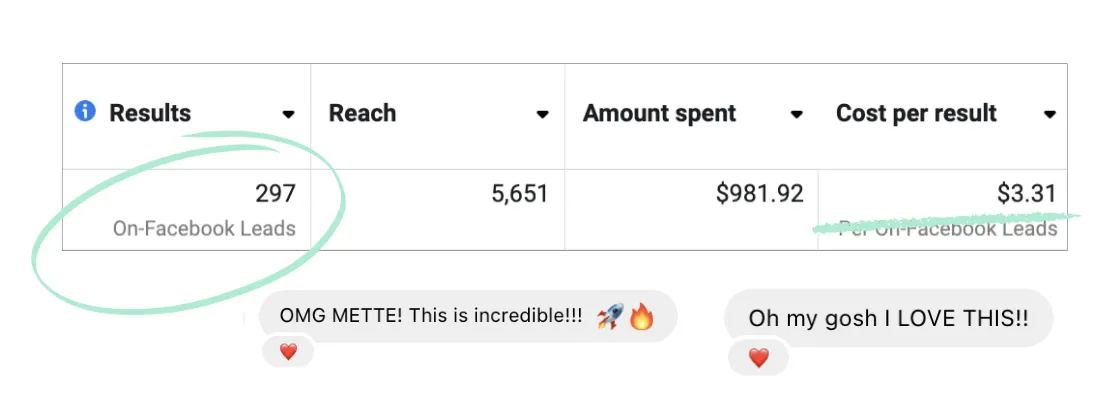Click the On-Facebook Leads label under 297
The image size is (1106, 404).
click(x=204, y=229)
